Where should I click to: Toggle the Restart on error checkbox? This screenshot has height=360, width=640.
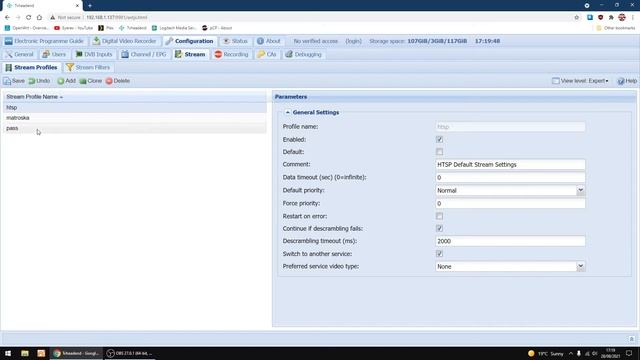tap(439, 216)
